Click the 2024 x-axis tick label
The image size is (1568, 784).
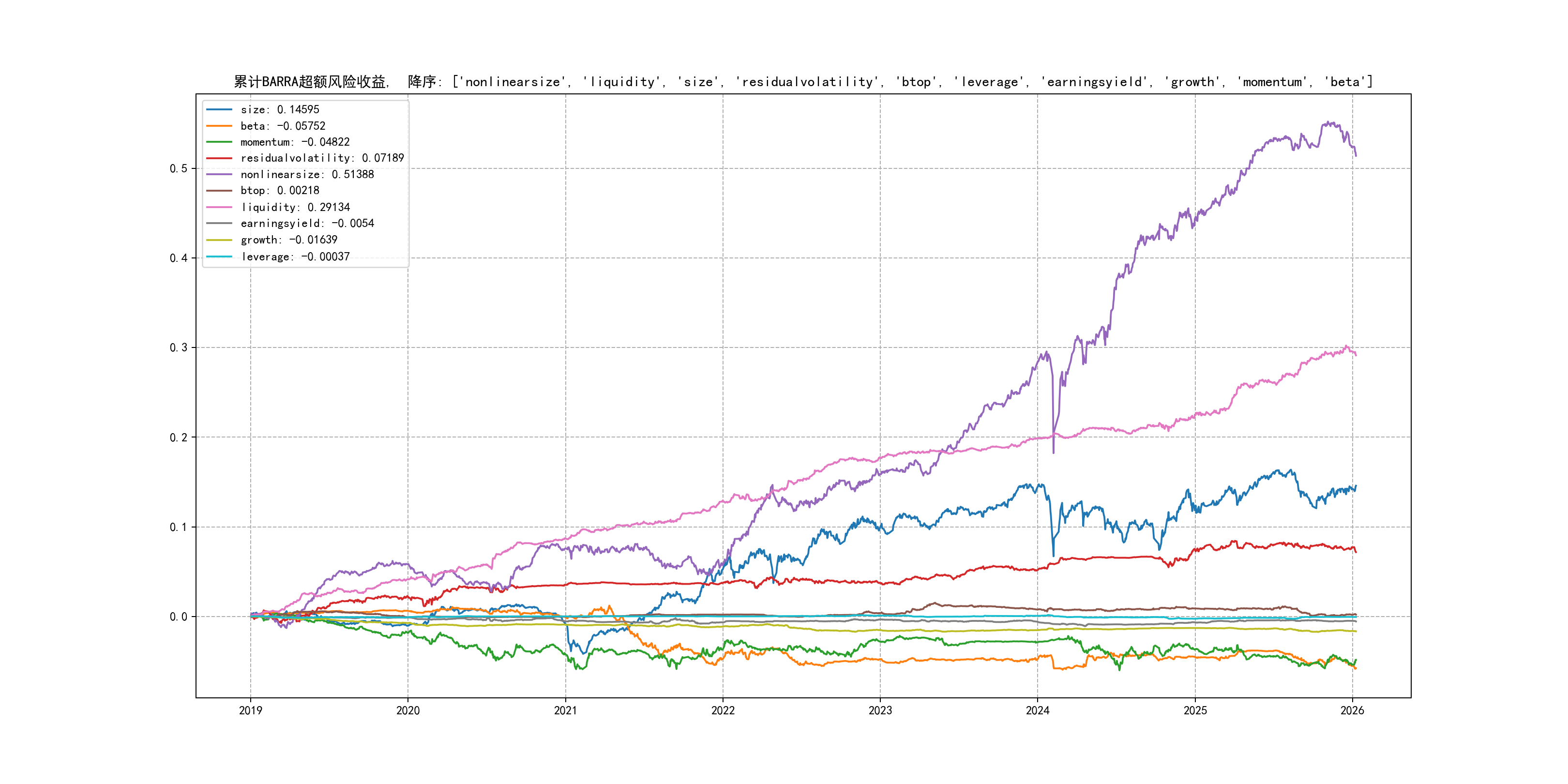click(1037, 710)
